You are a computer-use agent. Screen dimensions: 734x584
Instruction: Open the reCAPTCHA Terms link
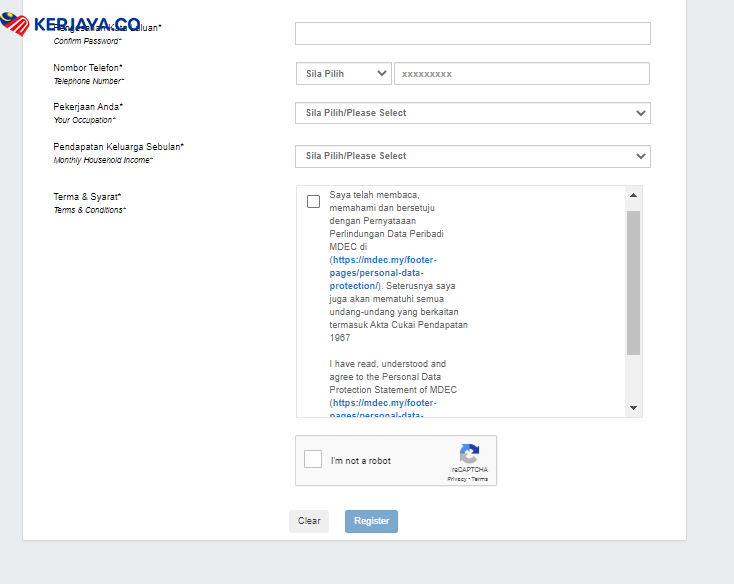coord(480,479)
